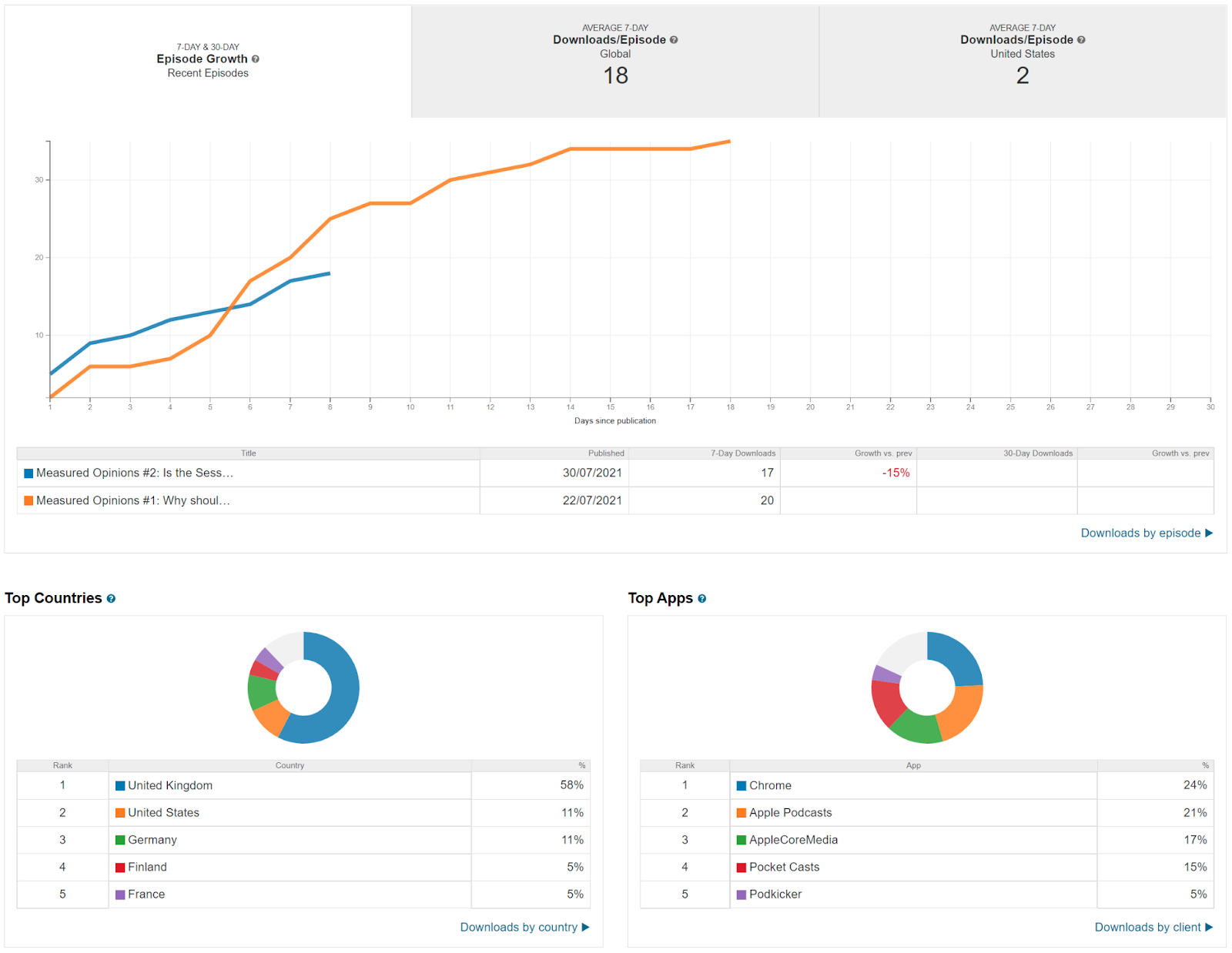Click orange swatch for Measured Opinions #1

[x=28, y=500]
